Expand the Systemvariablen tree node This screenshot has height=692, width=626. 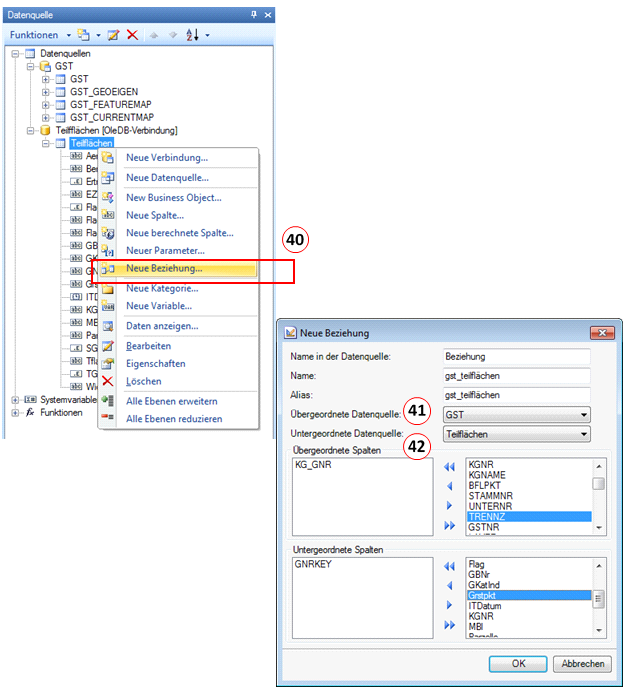[15, 399]
